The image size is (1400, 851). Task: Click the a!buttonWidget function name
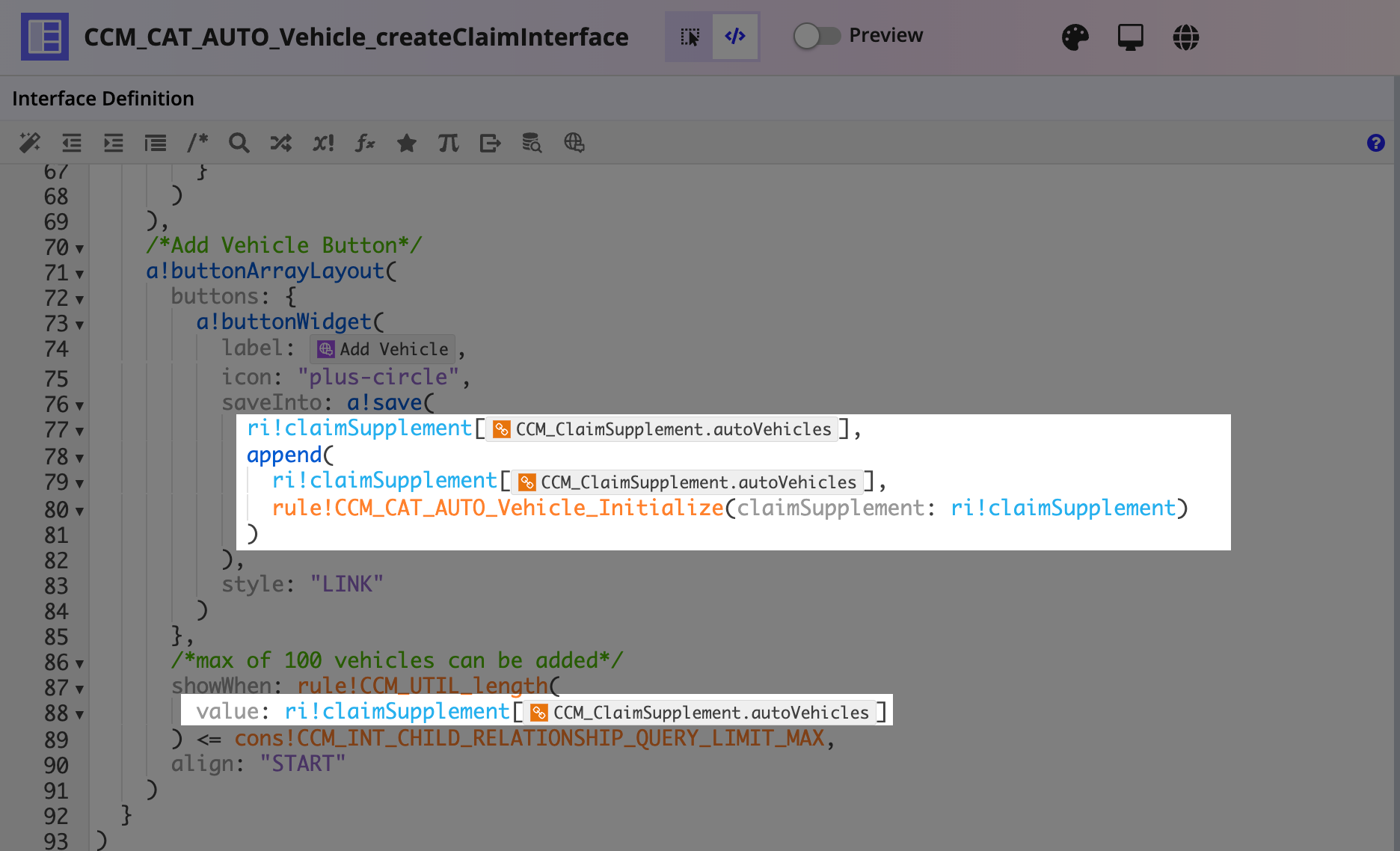click(283, 322)
